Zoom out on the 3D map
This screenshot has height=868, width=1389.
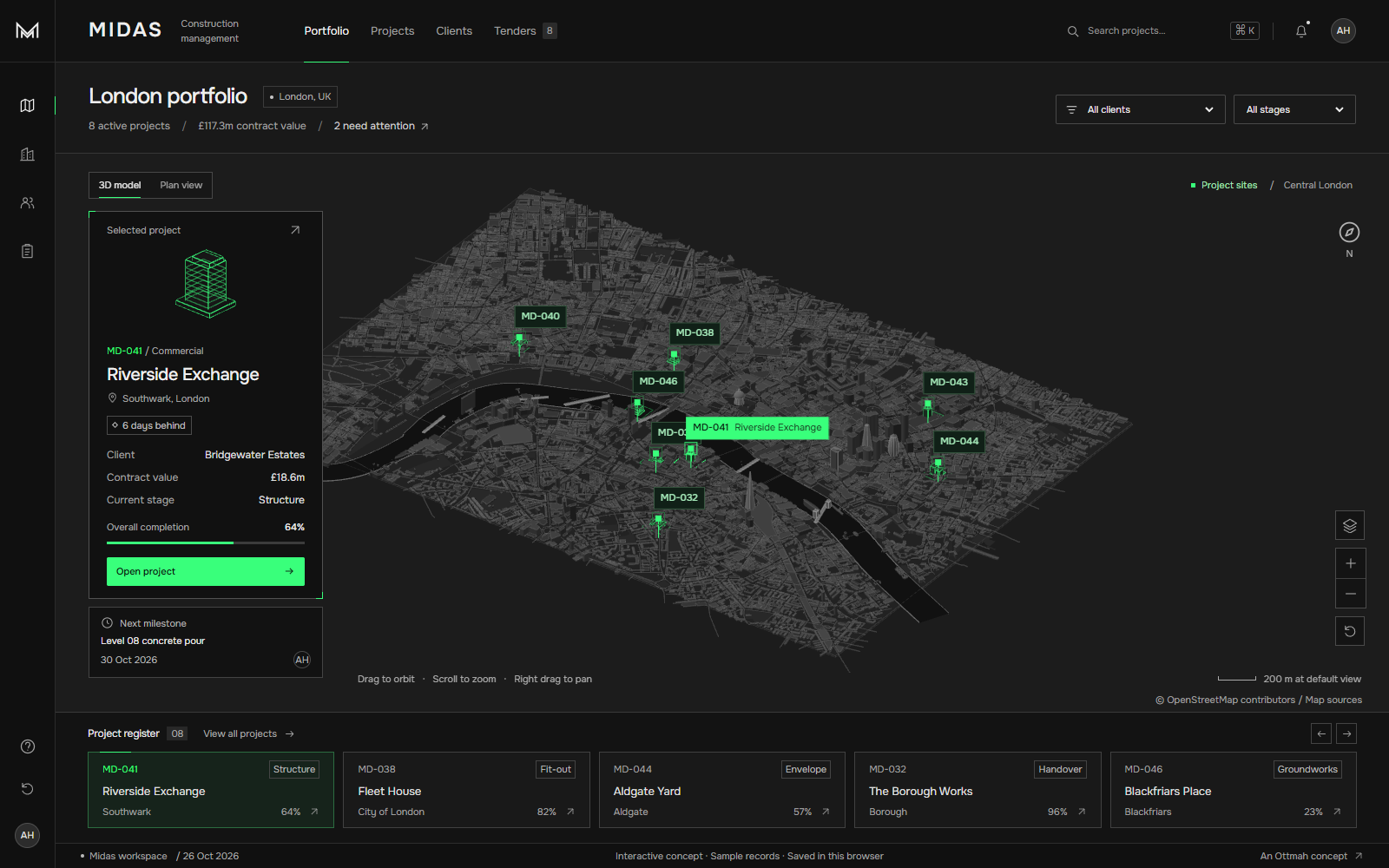pos(1350,594)
